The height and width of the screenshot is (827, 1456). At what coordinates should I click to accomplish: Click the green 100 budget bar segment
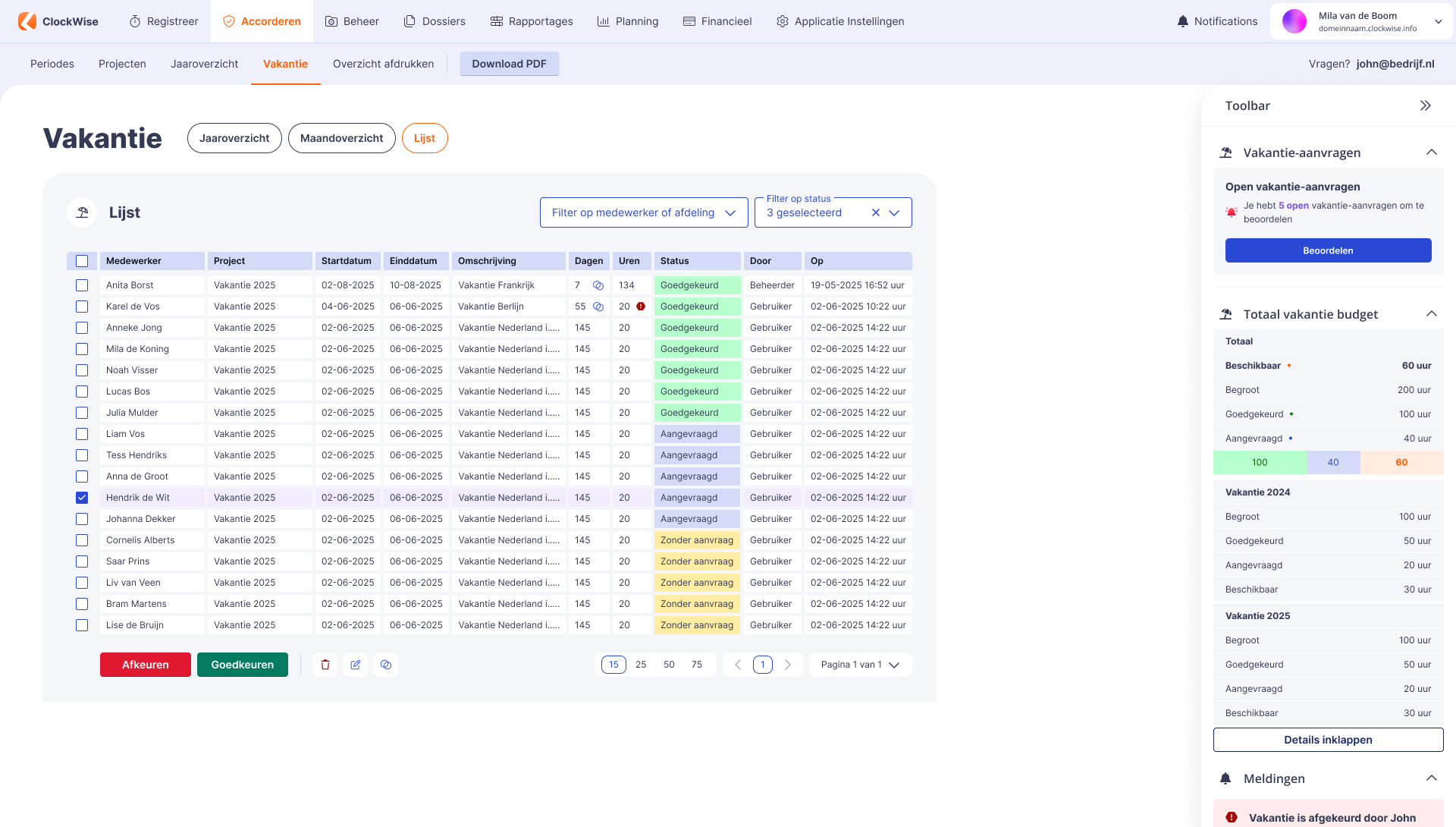click(x=1260, y=462)
